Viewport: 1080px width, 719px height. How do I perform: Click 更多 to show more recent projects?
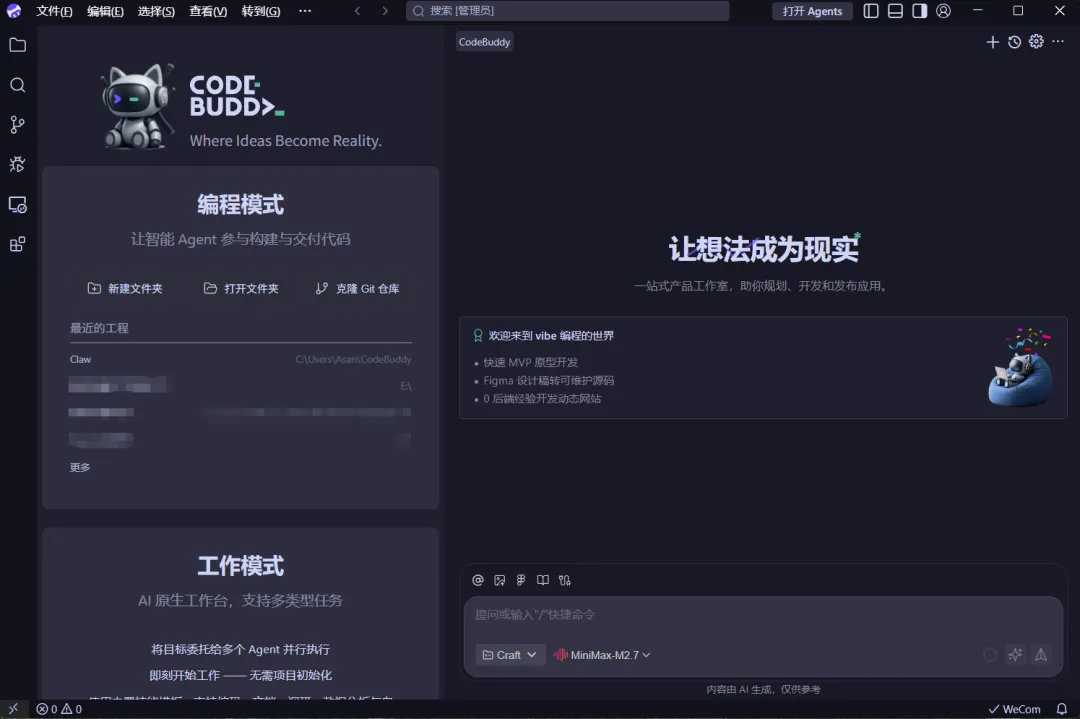[80, 468]
